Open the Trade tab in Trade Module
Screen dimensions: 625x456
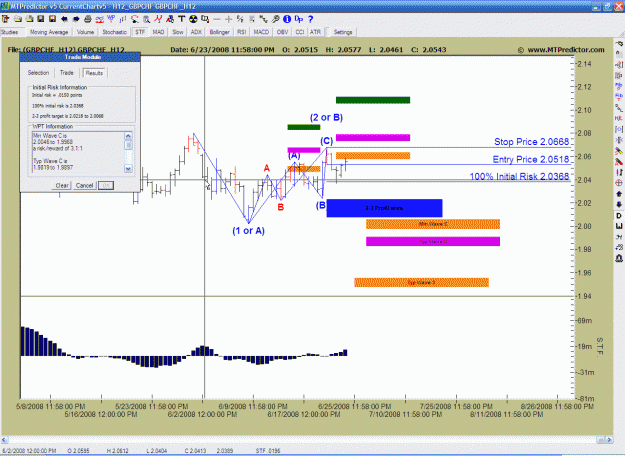coord(67,73)
